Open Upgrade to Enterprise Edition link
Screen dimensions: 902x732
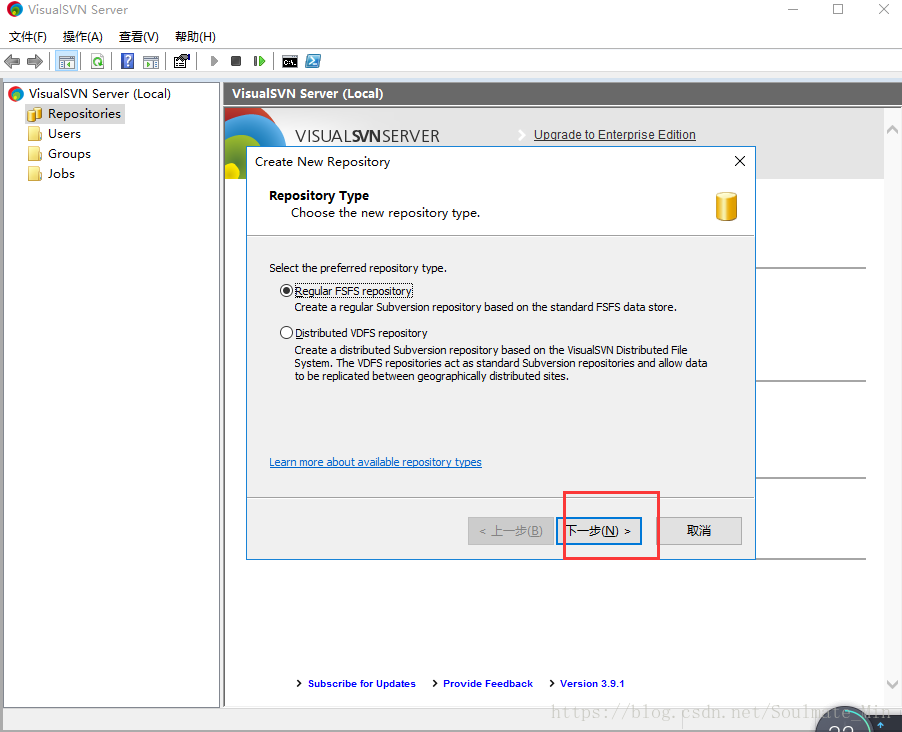[614, 135]
